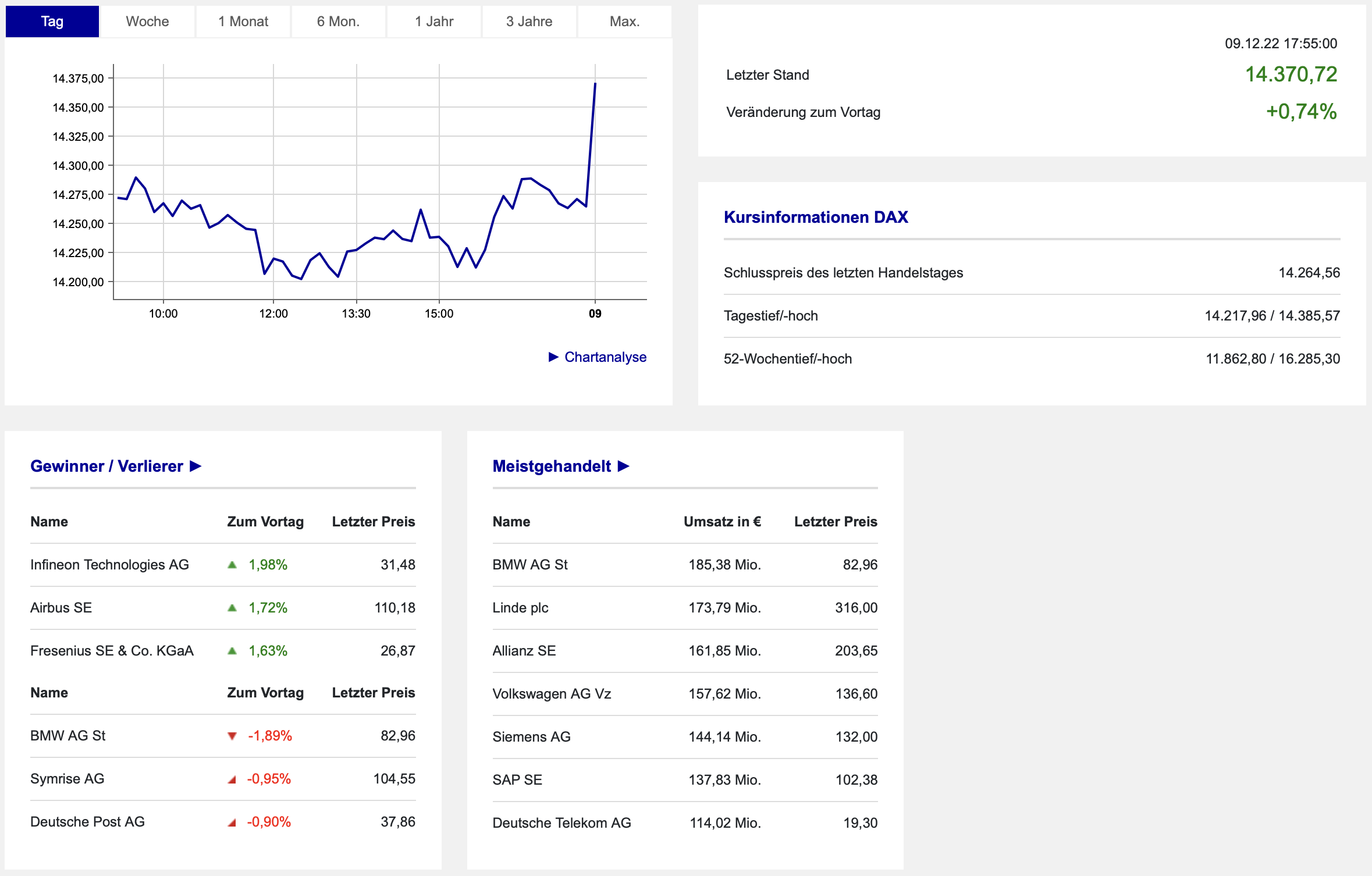The image size is (1372, 876).
Task: Select the 1 Jahr chart tab
Action: click(434, 22)
